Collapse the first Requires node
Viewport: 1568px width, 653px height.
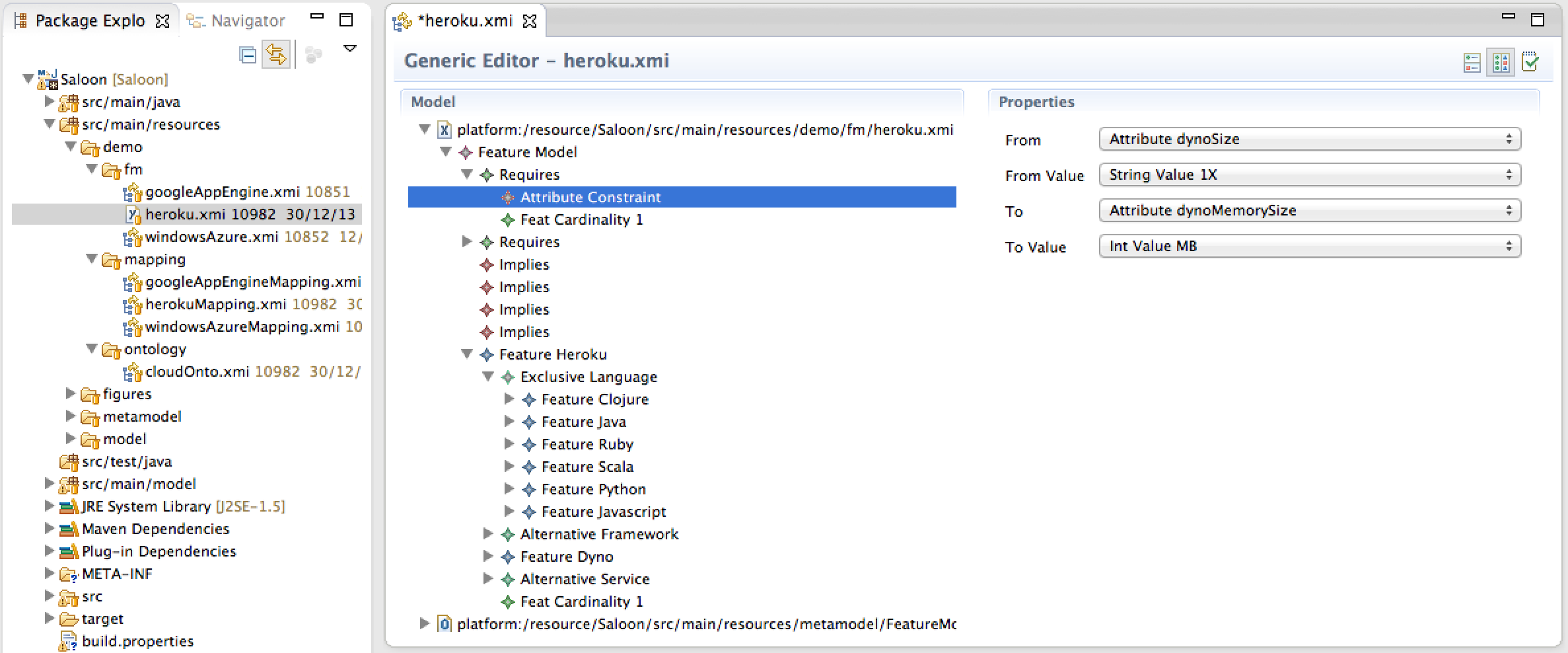point(467,174)
